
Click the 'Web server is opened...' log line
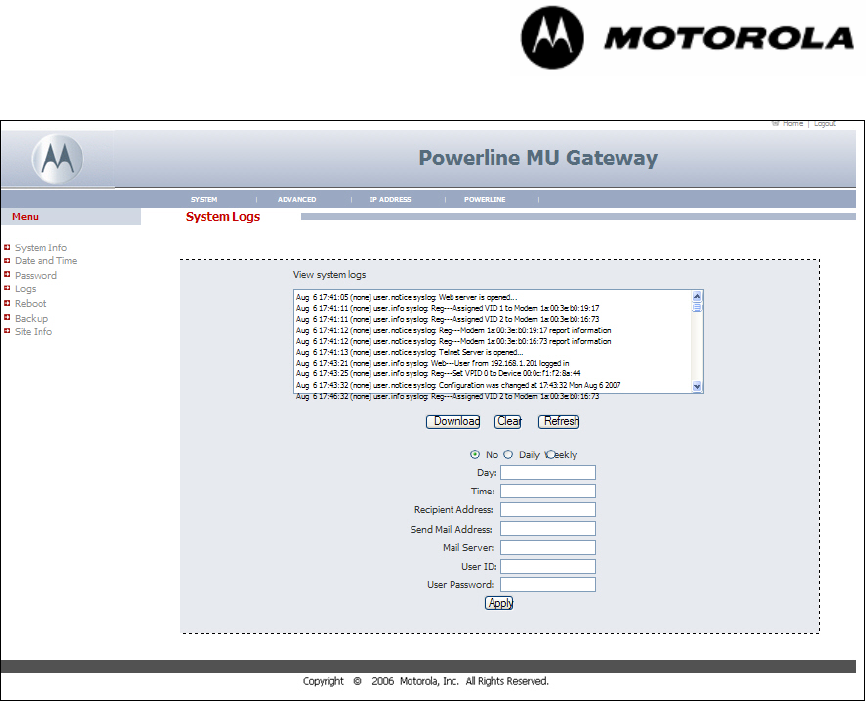406,297
